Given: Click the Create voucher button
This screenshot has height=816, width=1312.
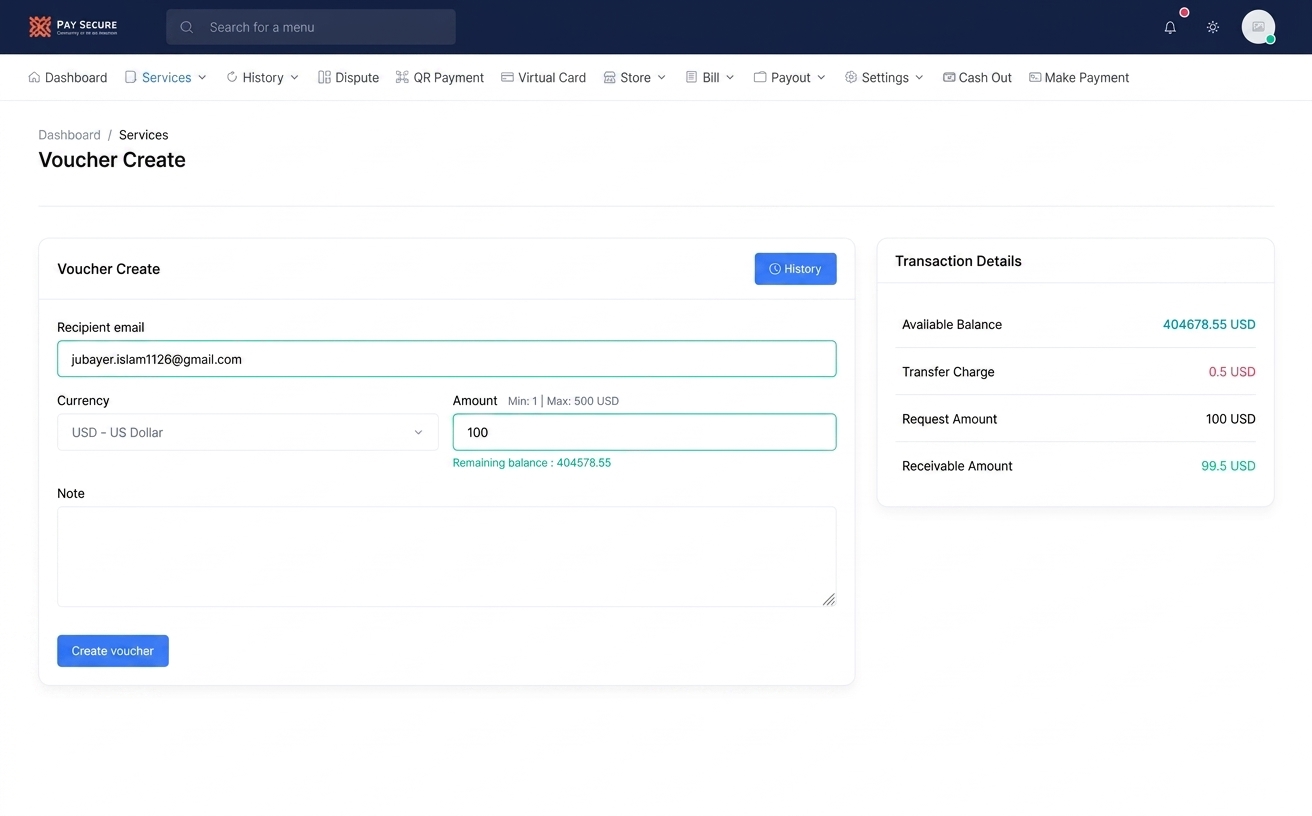Looking at the screenshot, I should click(x=113, y=651).
